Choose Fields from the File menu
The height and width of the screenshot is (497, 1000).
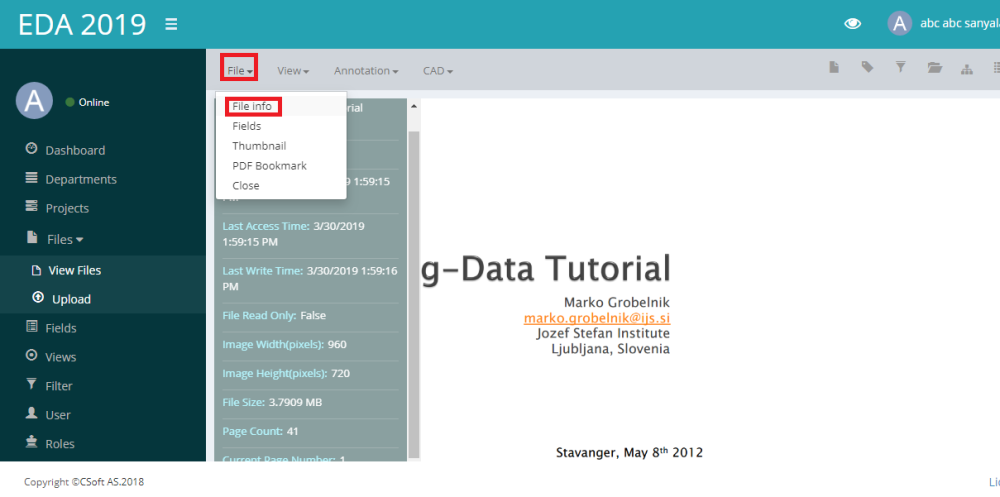pyautogui.click(x=247, y=126)
